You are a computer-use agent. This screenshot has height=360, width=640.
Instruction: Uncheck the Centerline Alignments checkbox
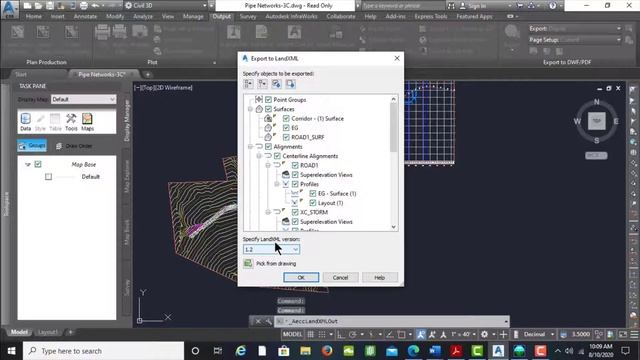click(277, 156)
